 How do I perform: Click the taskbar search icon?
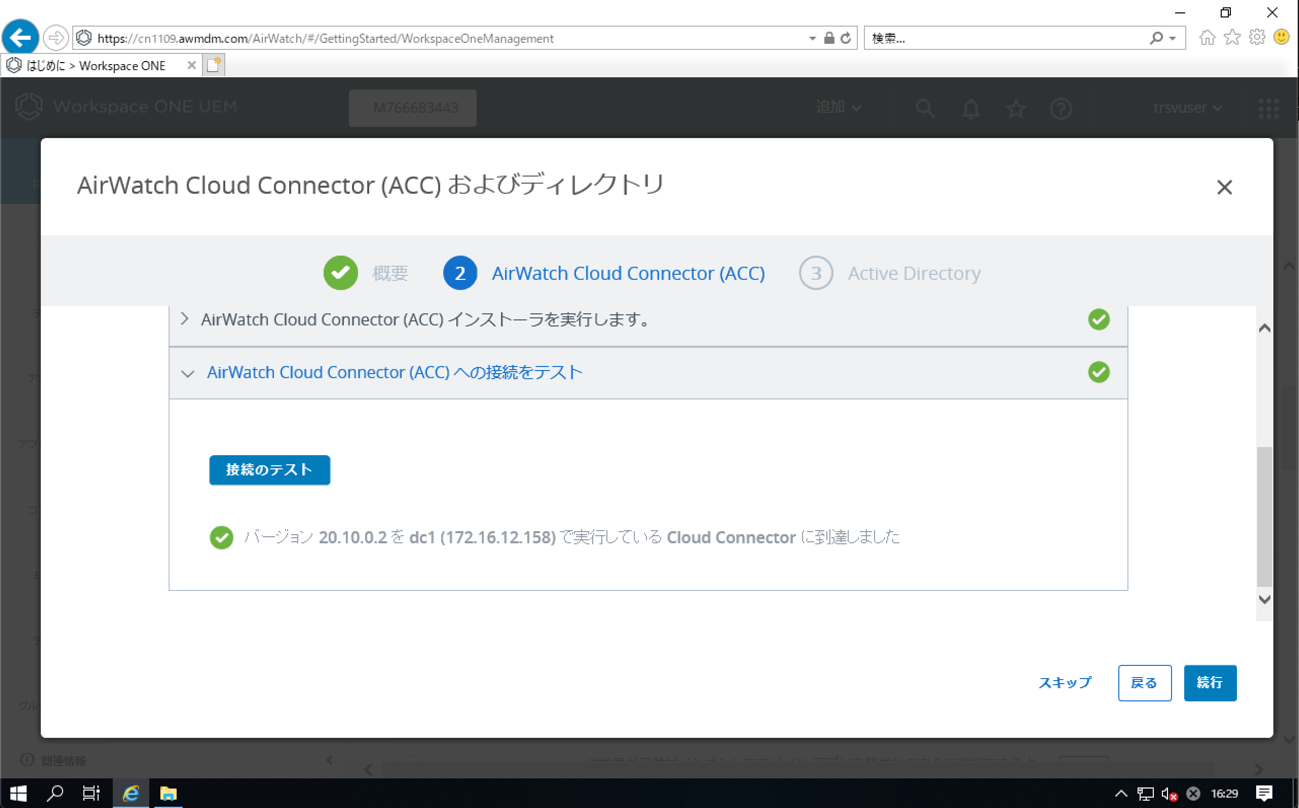55,793
